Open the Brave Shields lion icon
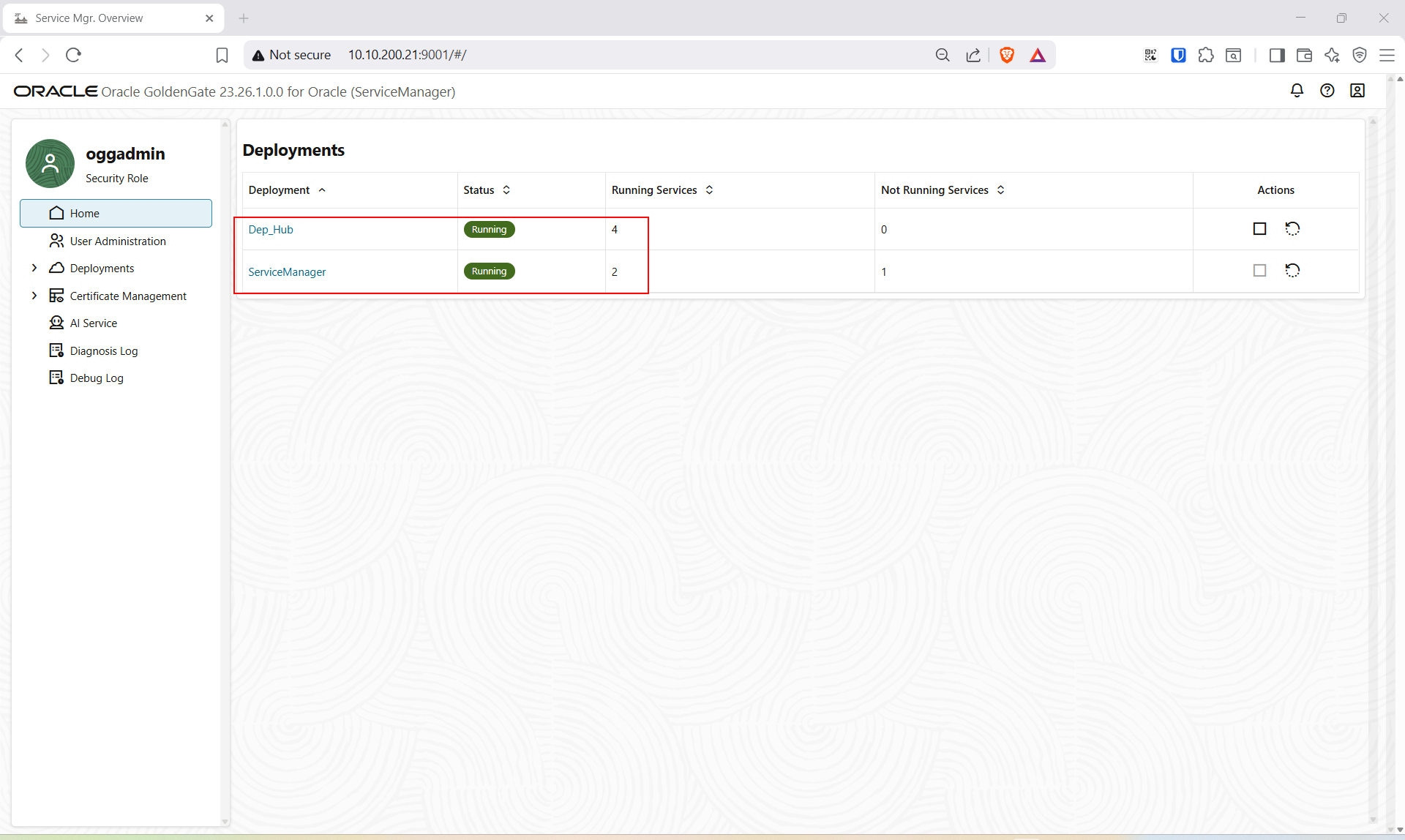The width and height of the screenshot is (1405, 840). pyautogui.click(x=1007, y=55)
